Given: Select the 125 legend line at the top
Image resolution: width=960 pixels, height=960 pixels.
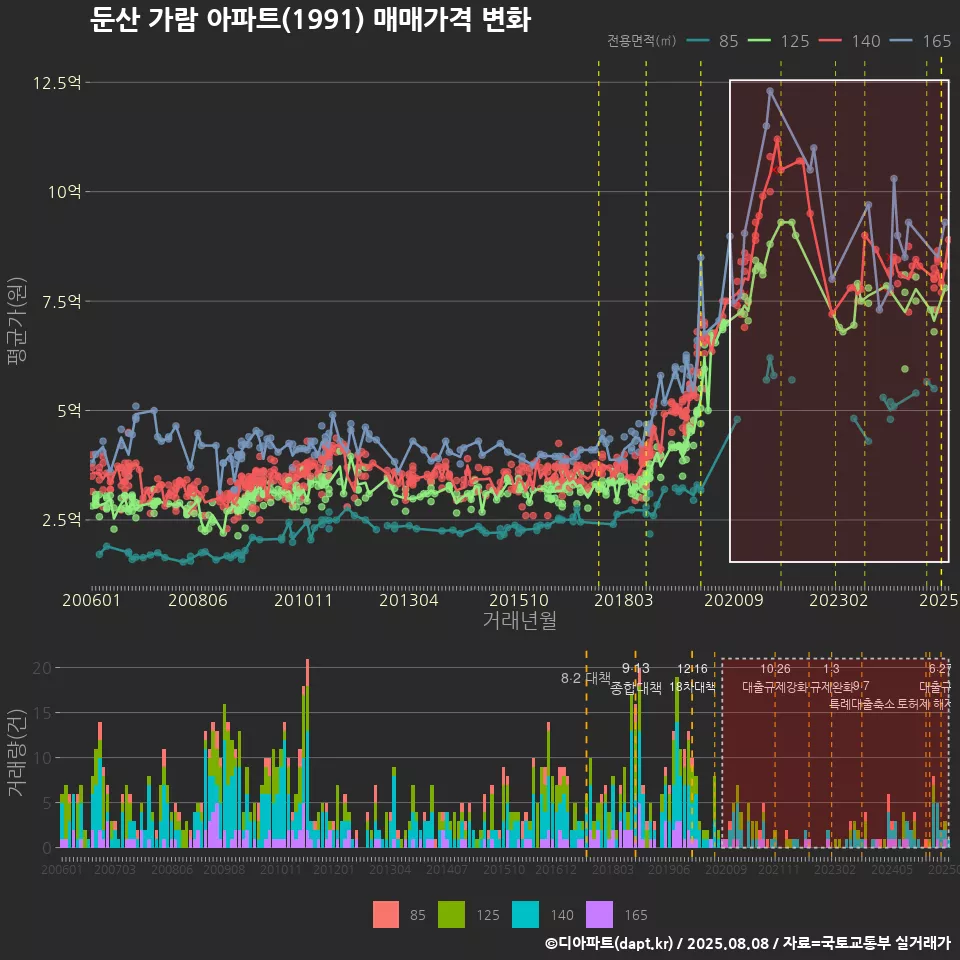Looking at the screenshot, I should point(759,41).
